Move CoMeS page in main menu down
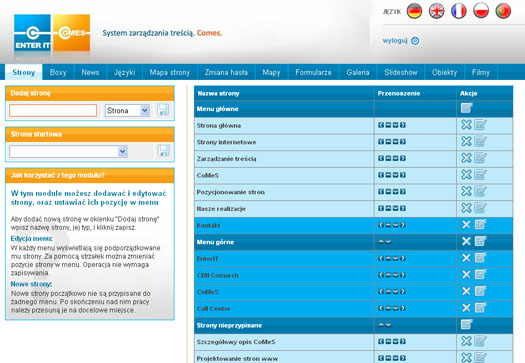This screenshot has width=525, height=363. (x=395, y=175)
